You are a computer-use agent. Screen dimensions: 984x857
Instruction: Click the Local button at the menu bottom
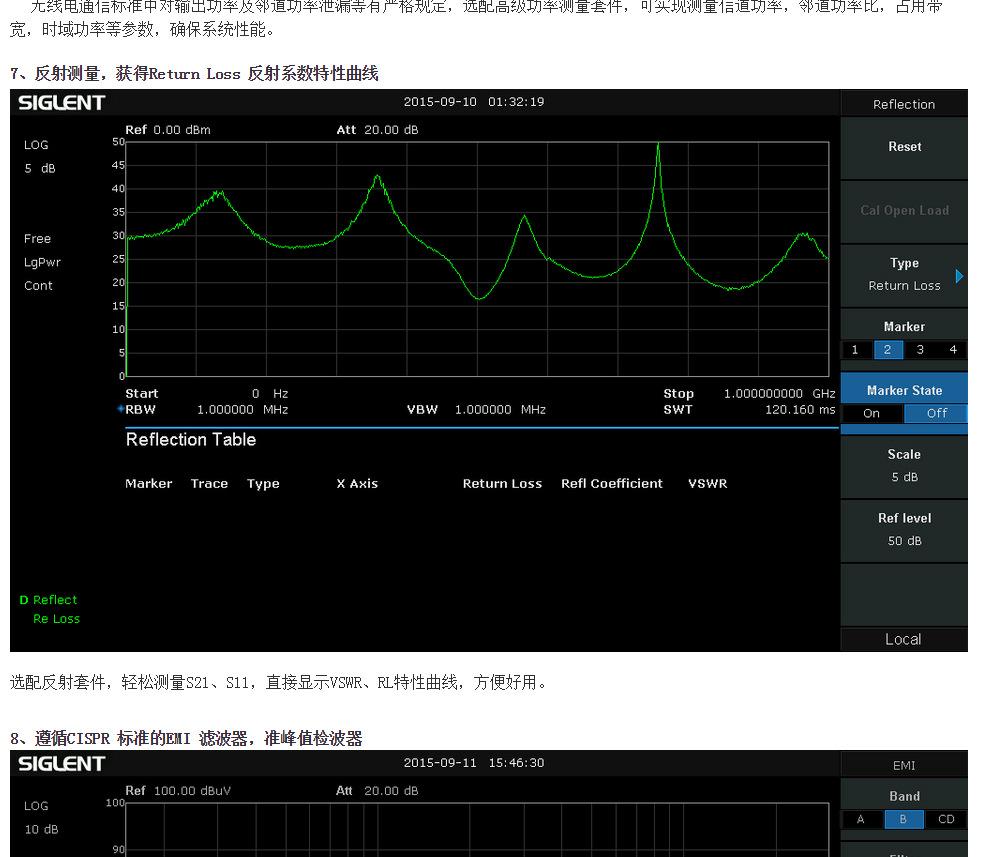click(x=903, y=639)
